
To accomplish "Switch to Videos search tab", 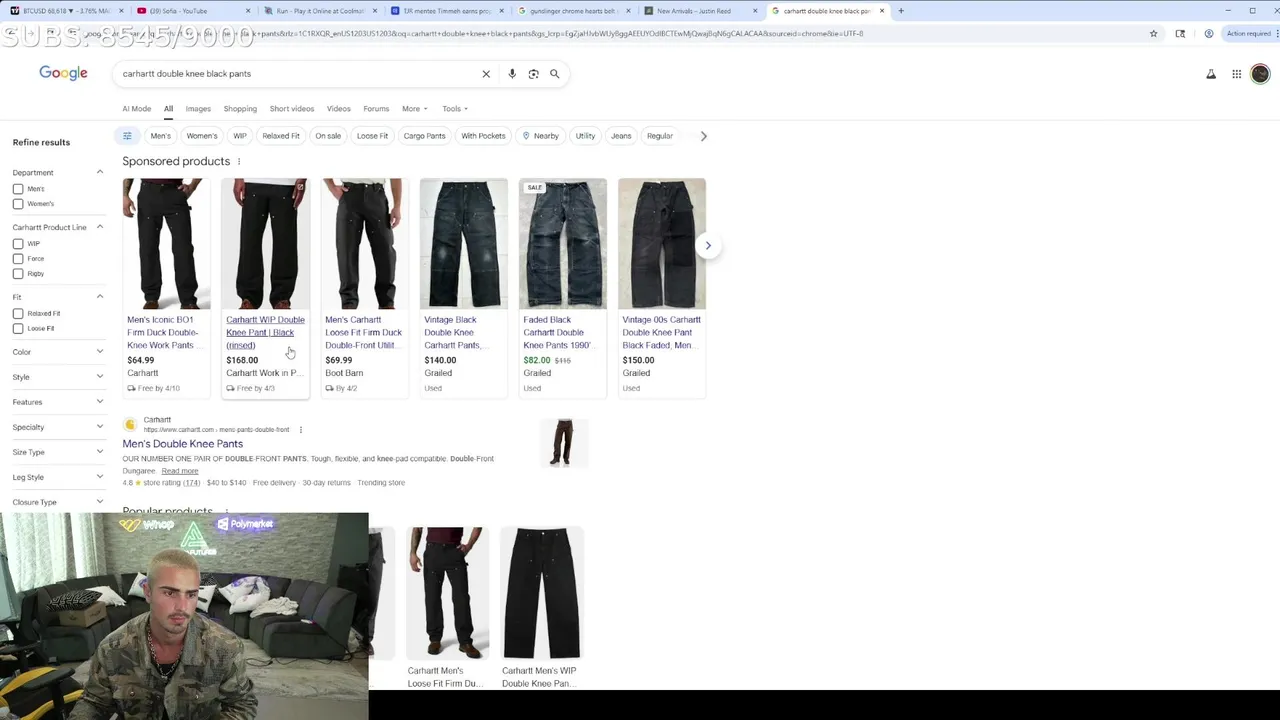I will [338, 109].
